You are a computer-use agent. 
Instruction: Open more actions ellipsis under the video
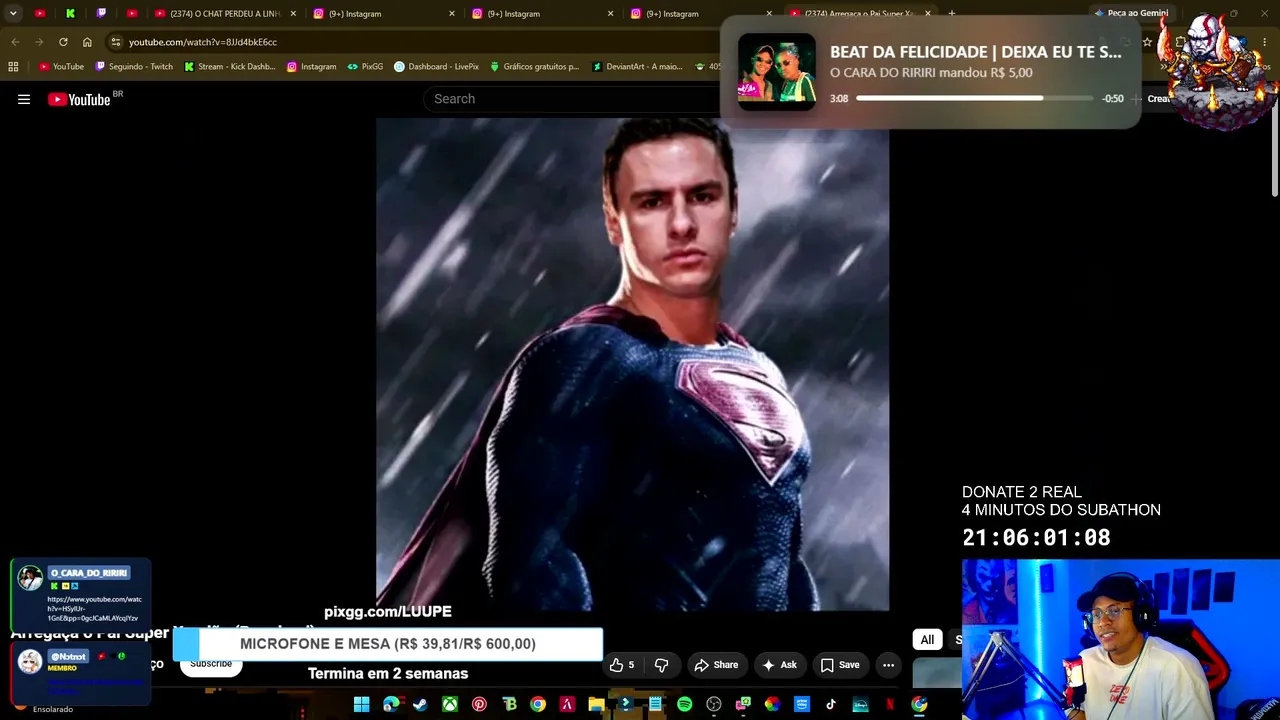click(x=888, y=665)
